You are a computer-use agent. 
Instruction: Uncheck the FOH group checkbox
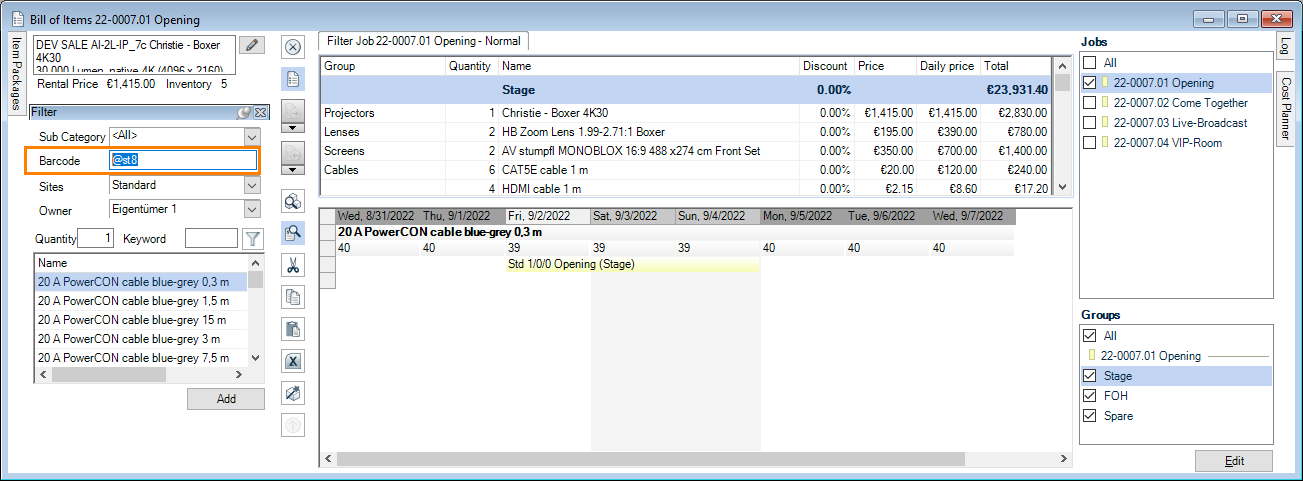(x=1090, y=396)
